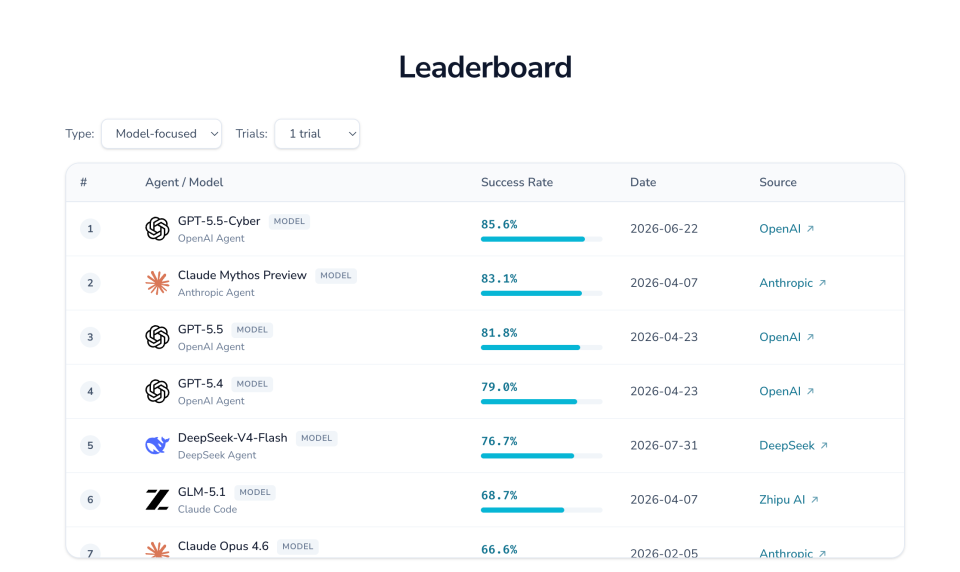Click the Date column header
960x572 pixels.
(643, 183)
